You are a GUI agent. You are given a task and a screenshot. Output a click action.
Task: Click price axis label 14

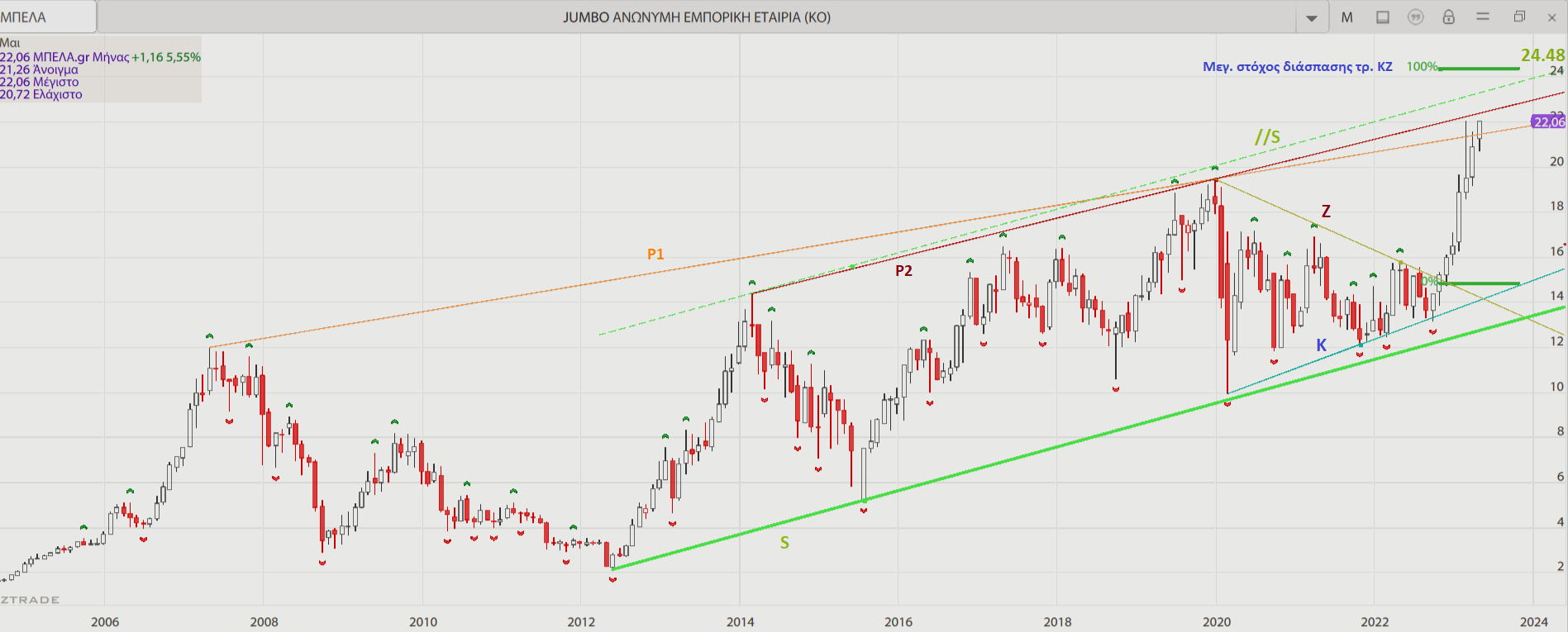point(1556,295)
